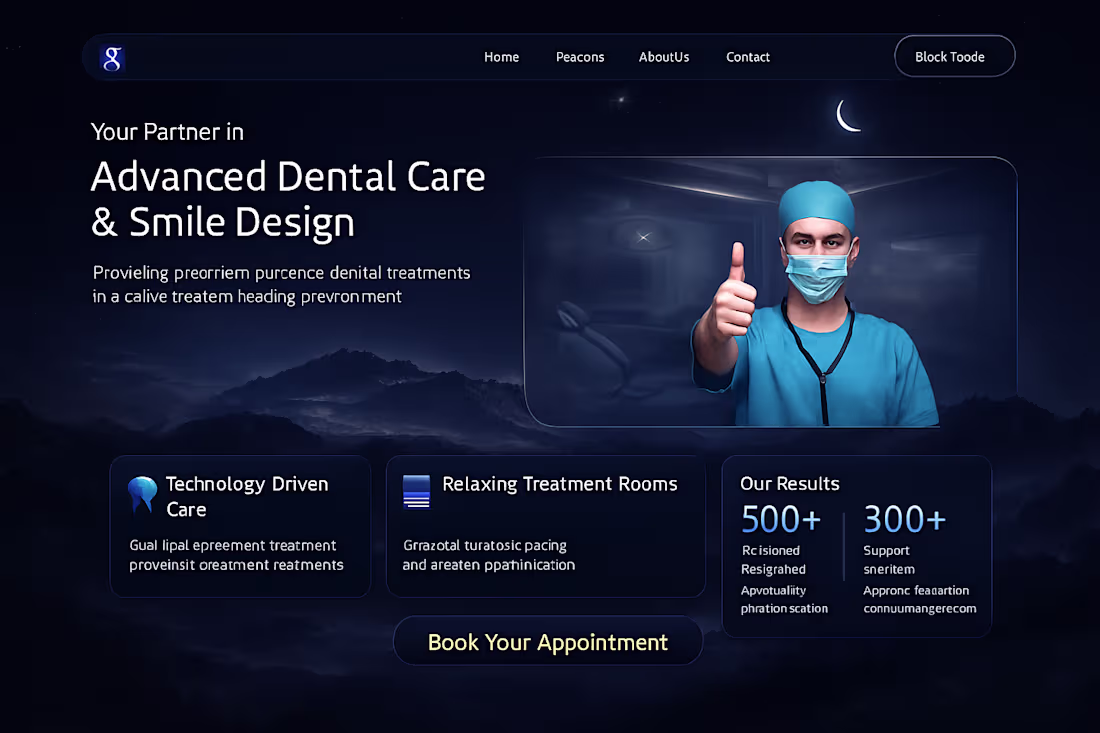Click the Your Partner in text

[166, 131]
